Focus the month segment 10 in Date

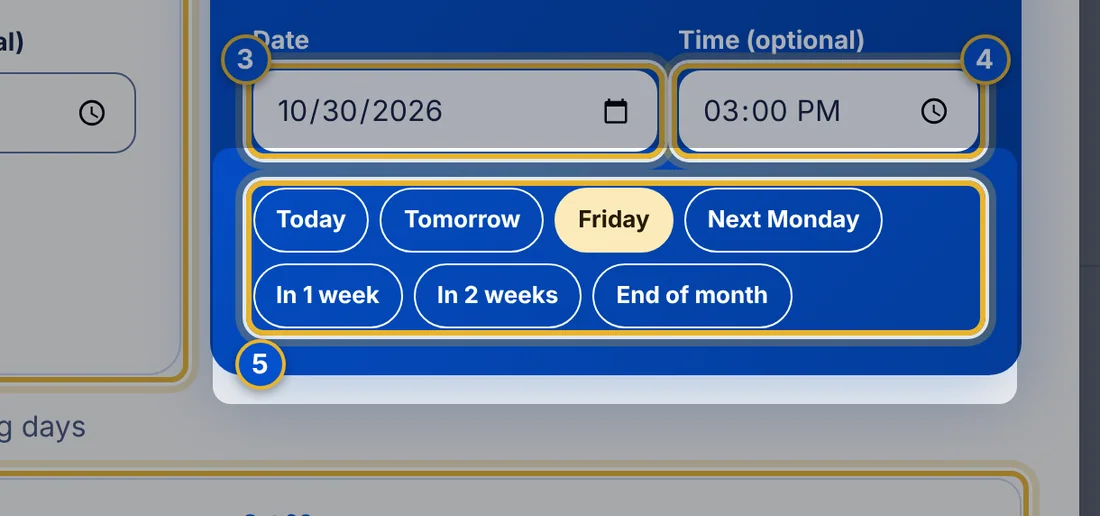coord(293,111)
